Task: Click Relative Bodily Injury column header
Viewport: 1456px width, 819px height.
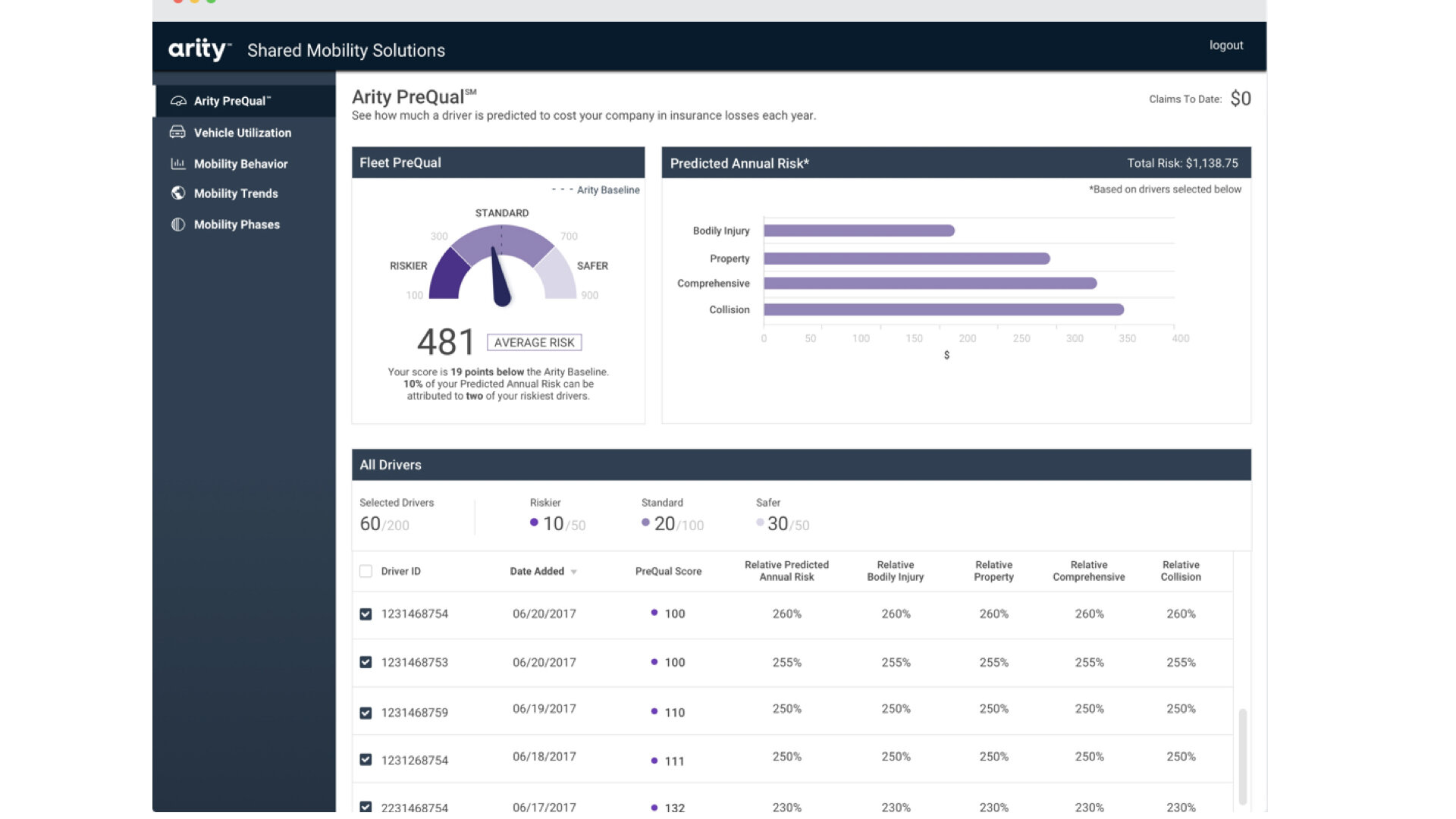Action: tap(896, 571)
